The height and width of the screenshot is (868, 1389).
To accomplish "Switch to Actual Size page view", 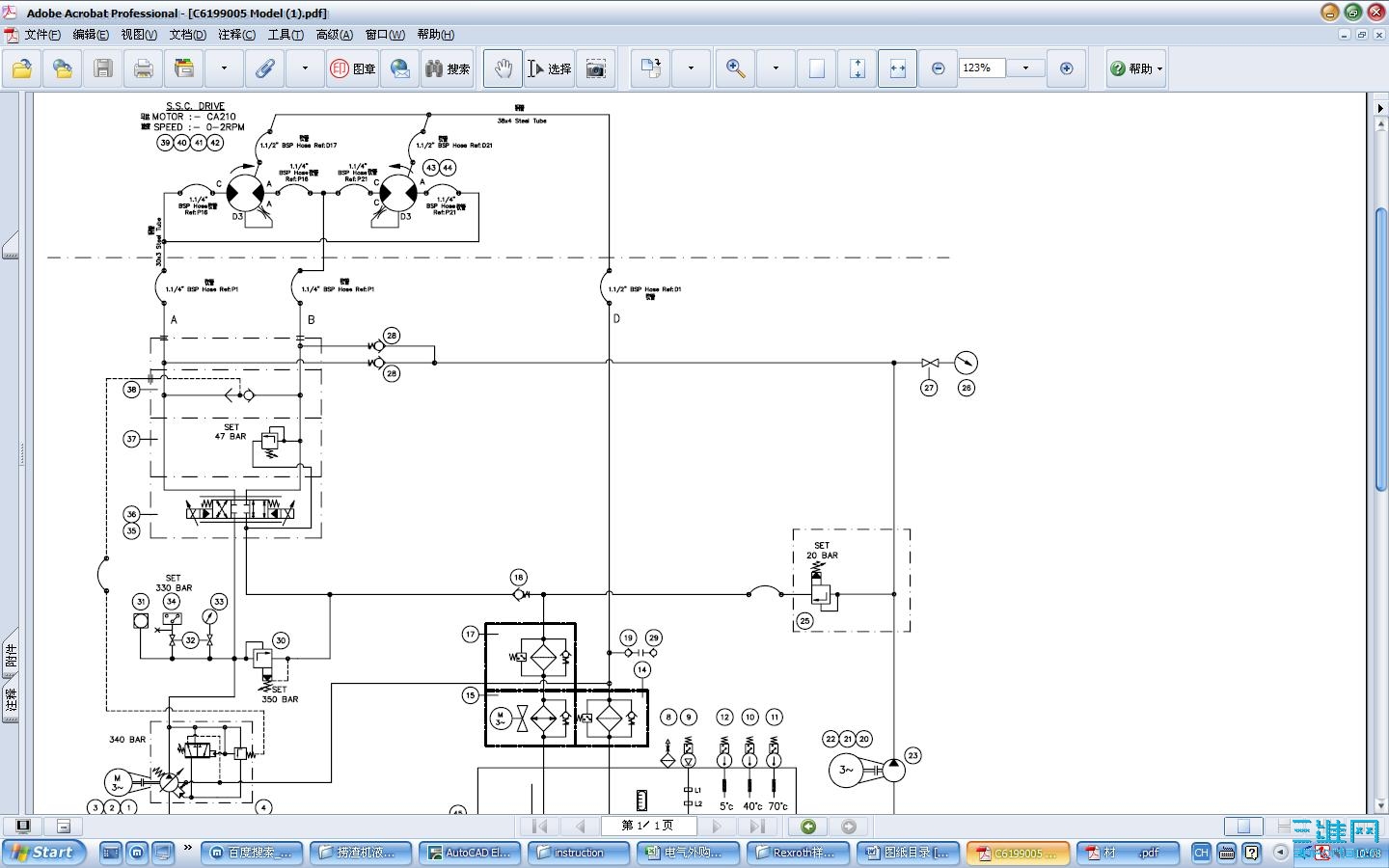I will [817, 68].
